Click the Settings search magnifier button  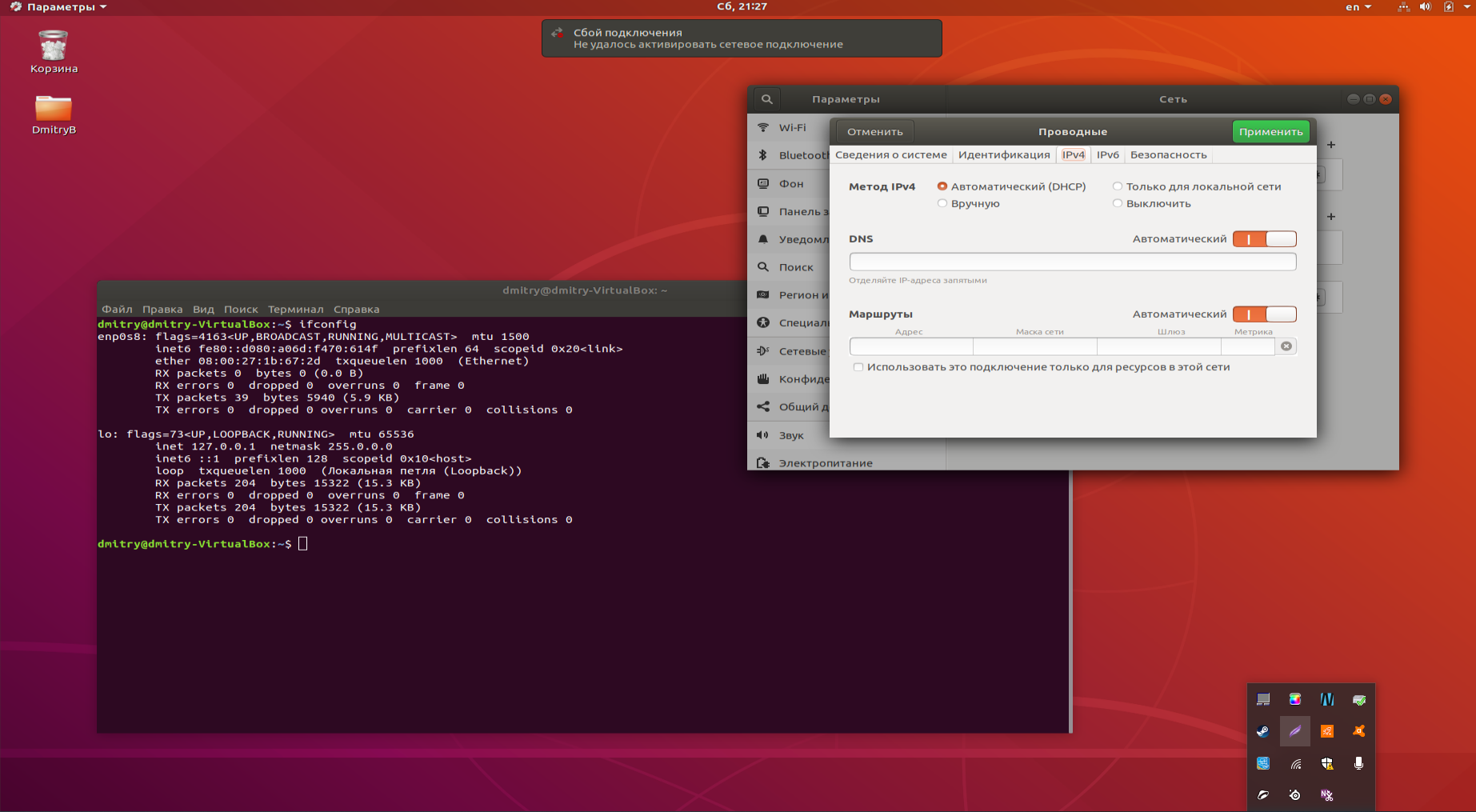[766, 99]
